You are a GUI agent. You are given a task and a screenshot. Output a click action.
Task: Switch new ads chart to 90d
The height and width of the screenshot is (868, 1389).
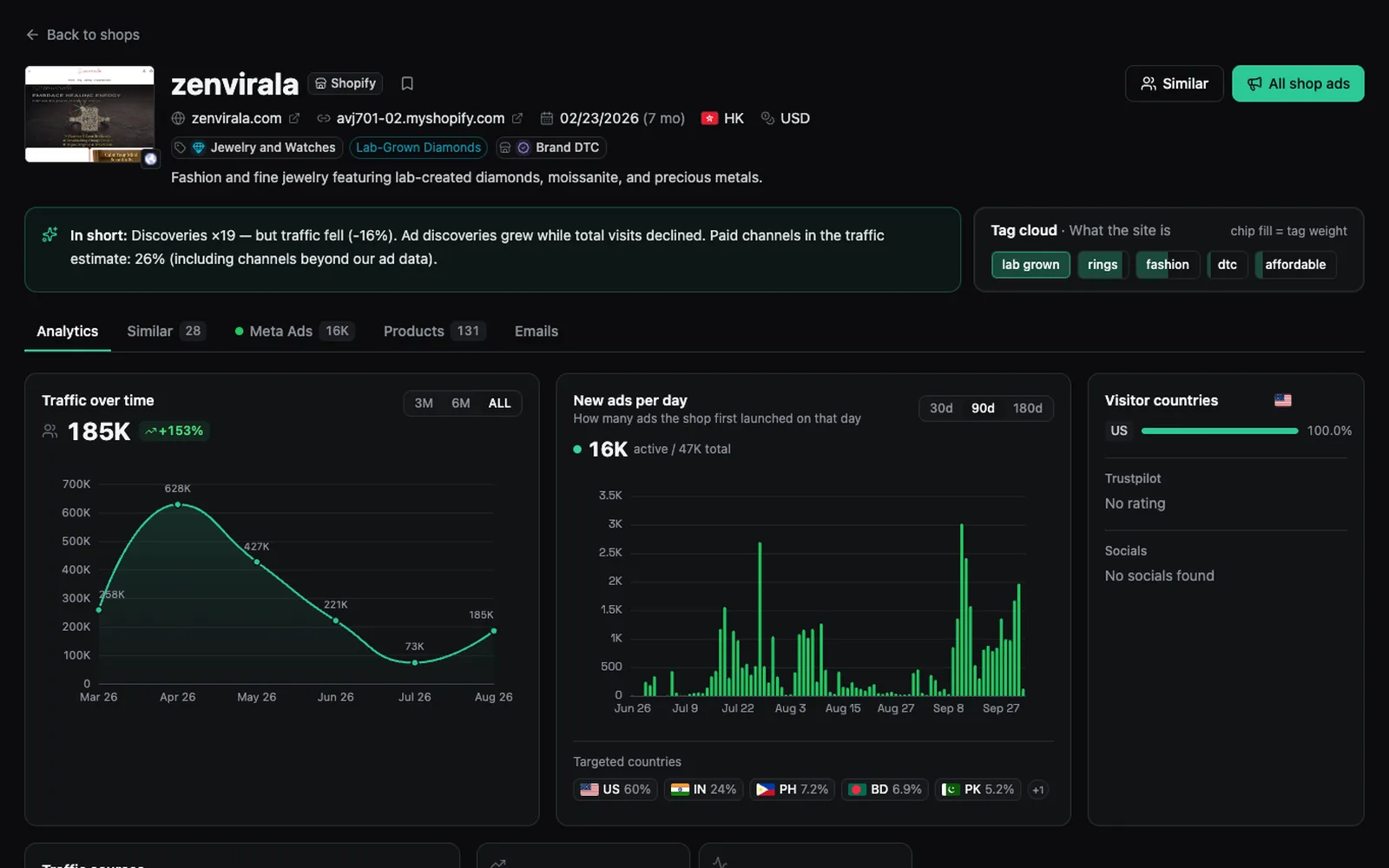(983, 408)
